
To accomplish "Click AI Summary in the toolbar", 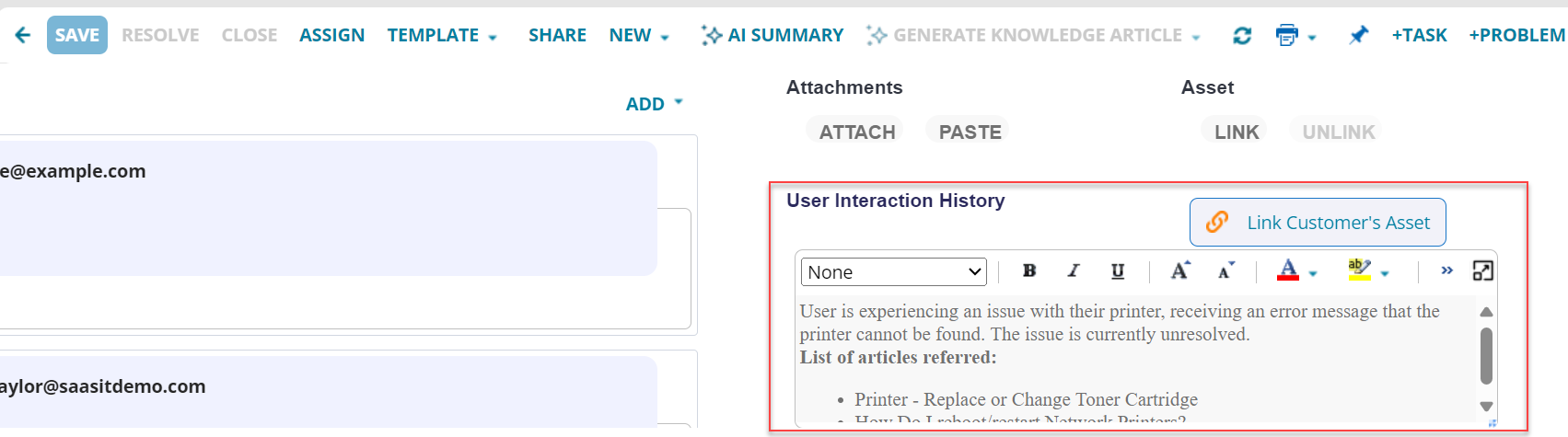I will 772,35.
